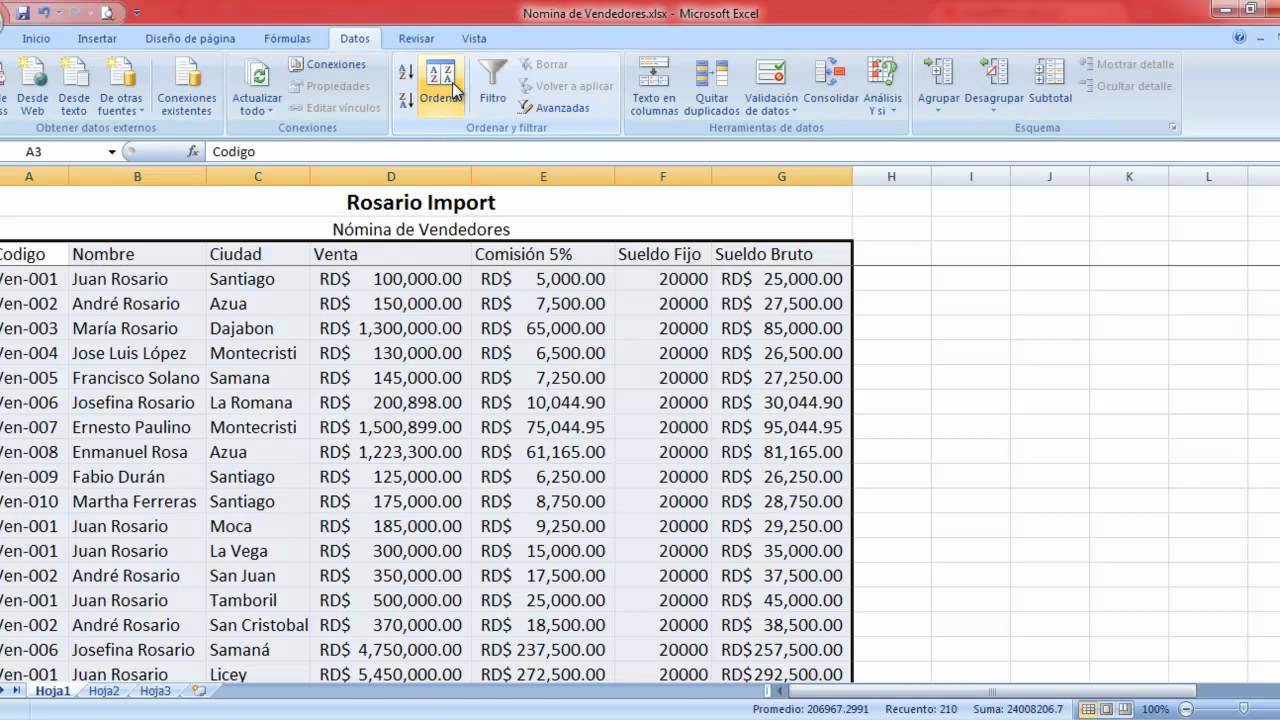Open Consolidar data tool

coord(831,82)
